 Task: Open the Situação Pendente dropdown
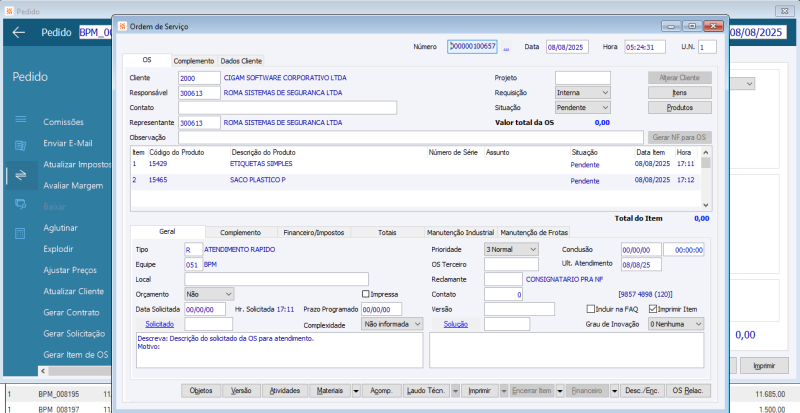coord(583,108)
